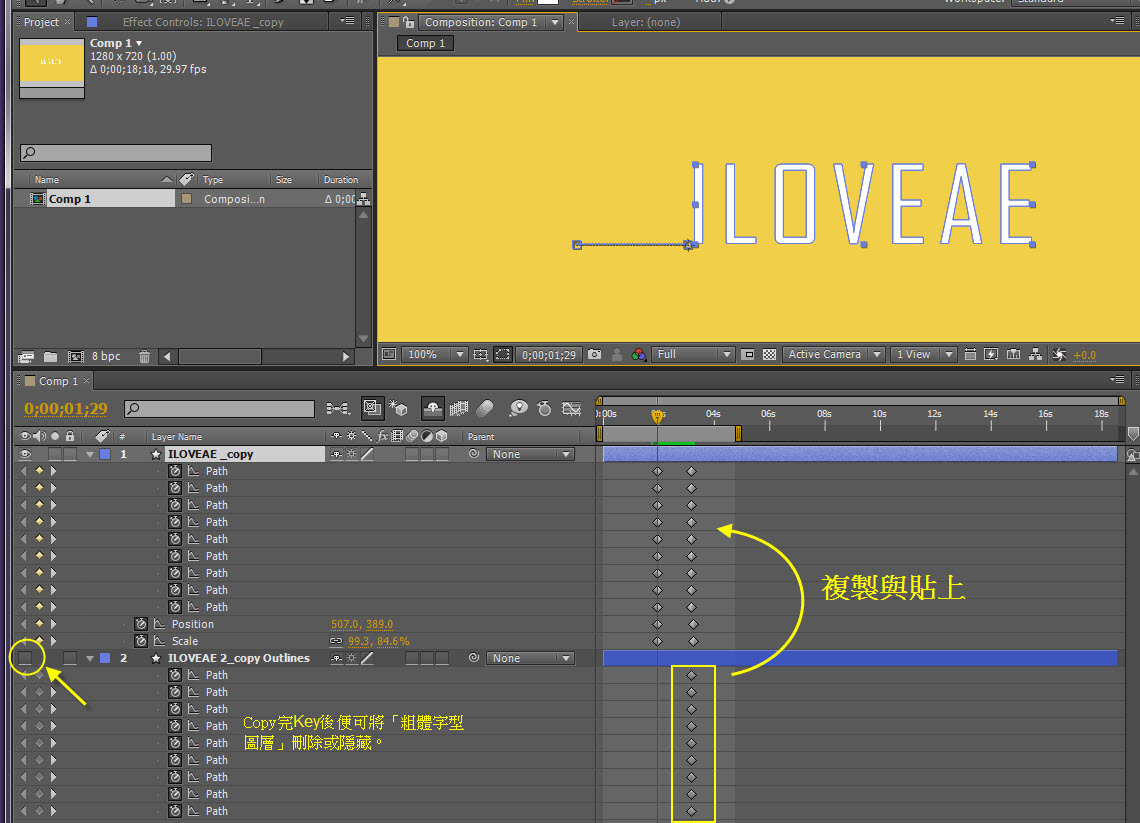Image resolution: width=1140 pixels, height=823 pixels.
Task: Click the viewer's Timeline button
Action: point(1013,354)
